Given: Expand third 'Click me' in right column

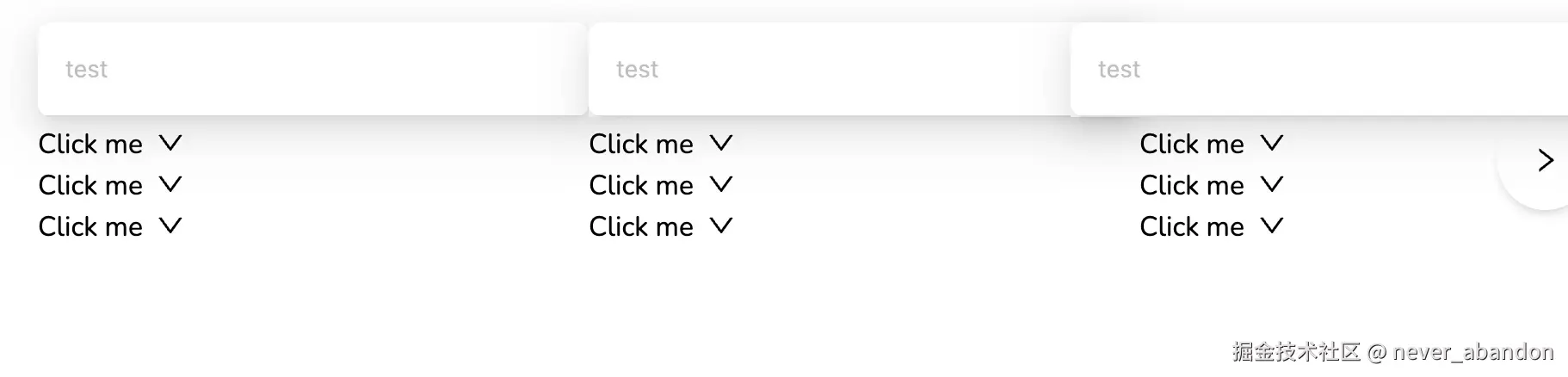Looking at the screenshot, I should pos(1193,226).
